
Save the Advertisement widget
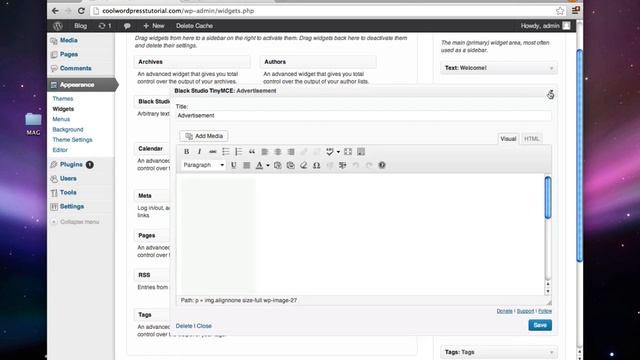point(540,325)
